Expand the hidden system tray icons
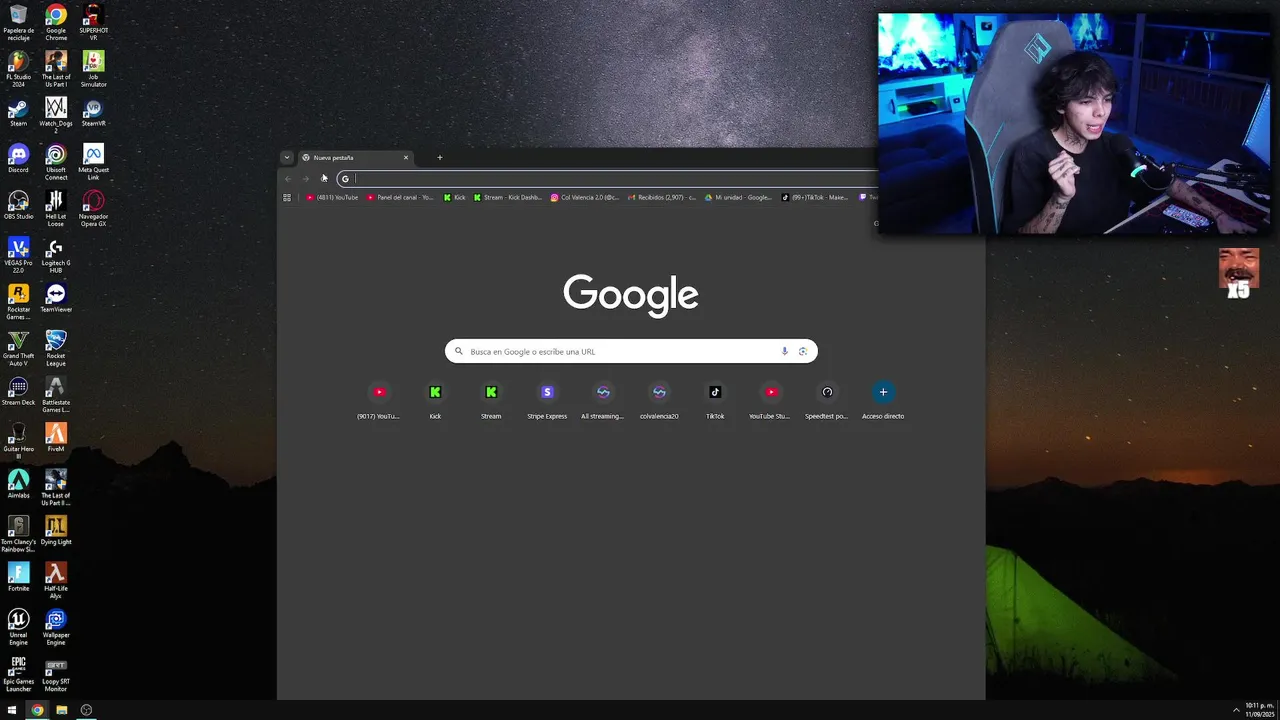The width and height of the screenshot is (1280, 720). 1236,710
